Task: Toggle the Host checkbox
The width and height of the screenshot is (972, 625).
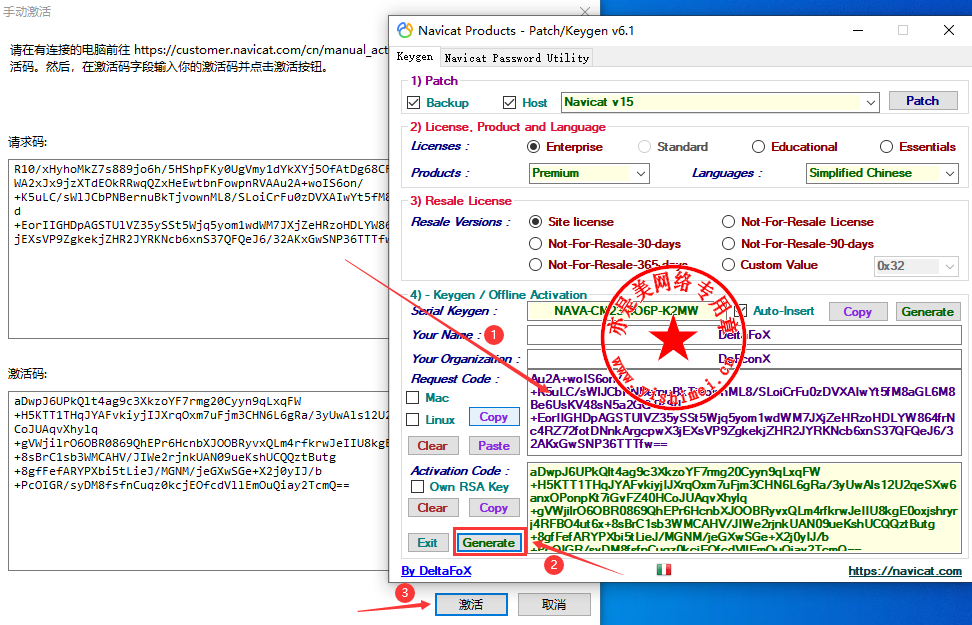Action: pyautogui.click(x=510, y=103)
